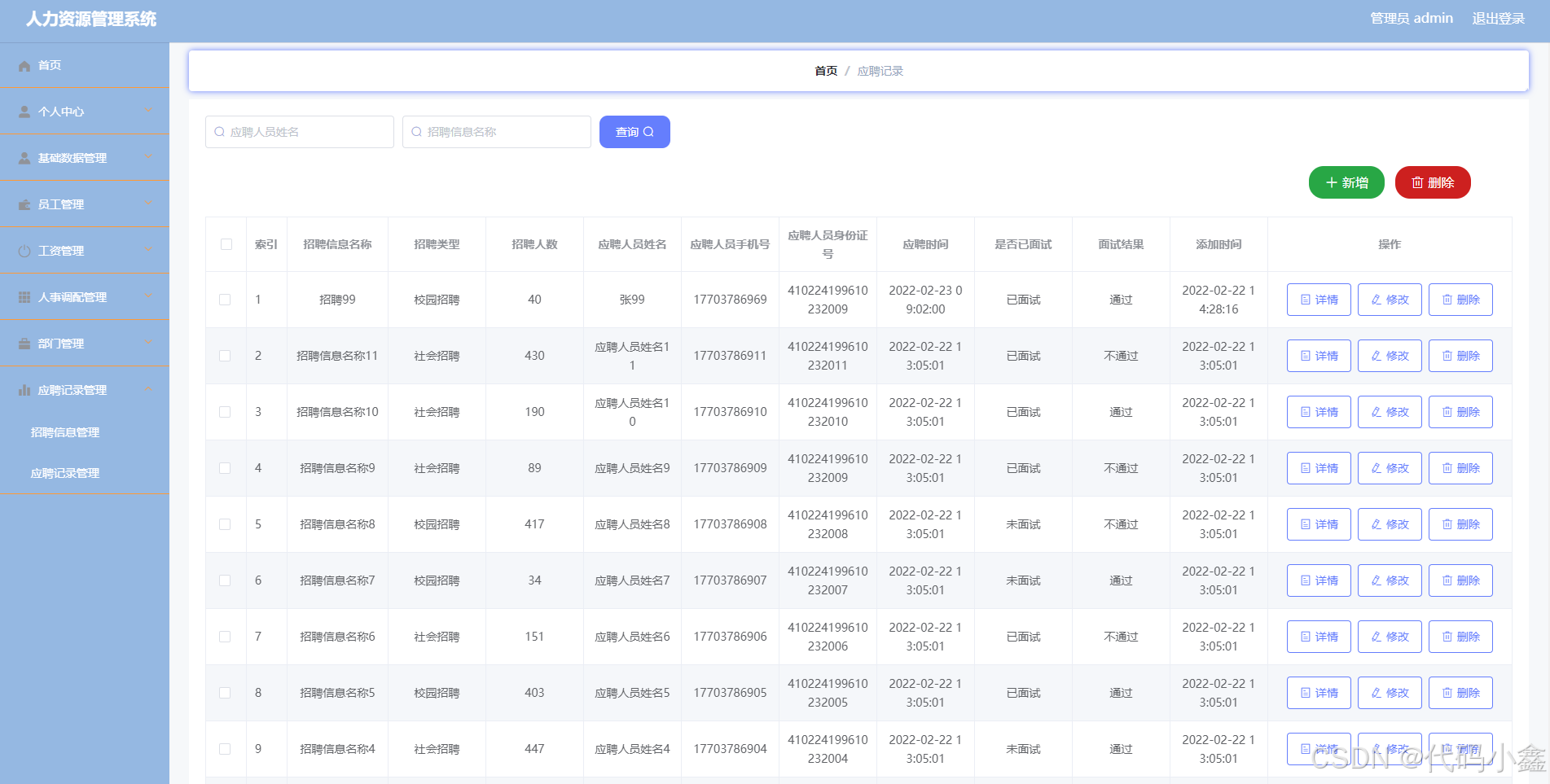
Task: Click the 应聘记录 breadcrumb text
Action: coord(880,72)
